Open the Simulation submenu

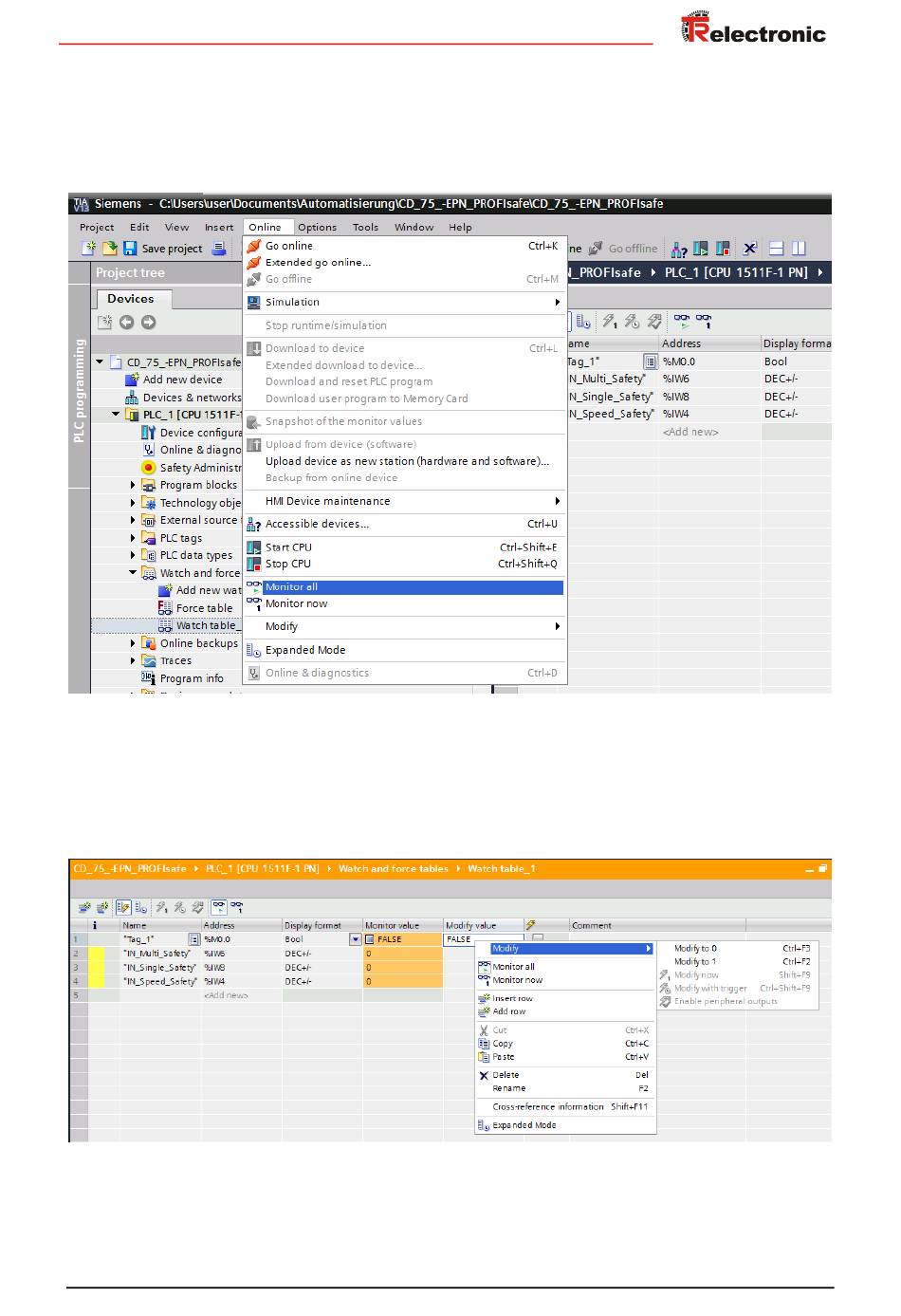[x=404, y=303]
